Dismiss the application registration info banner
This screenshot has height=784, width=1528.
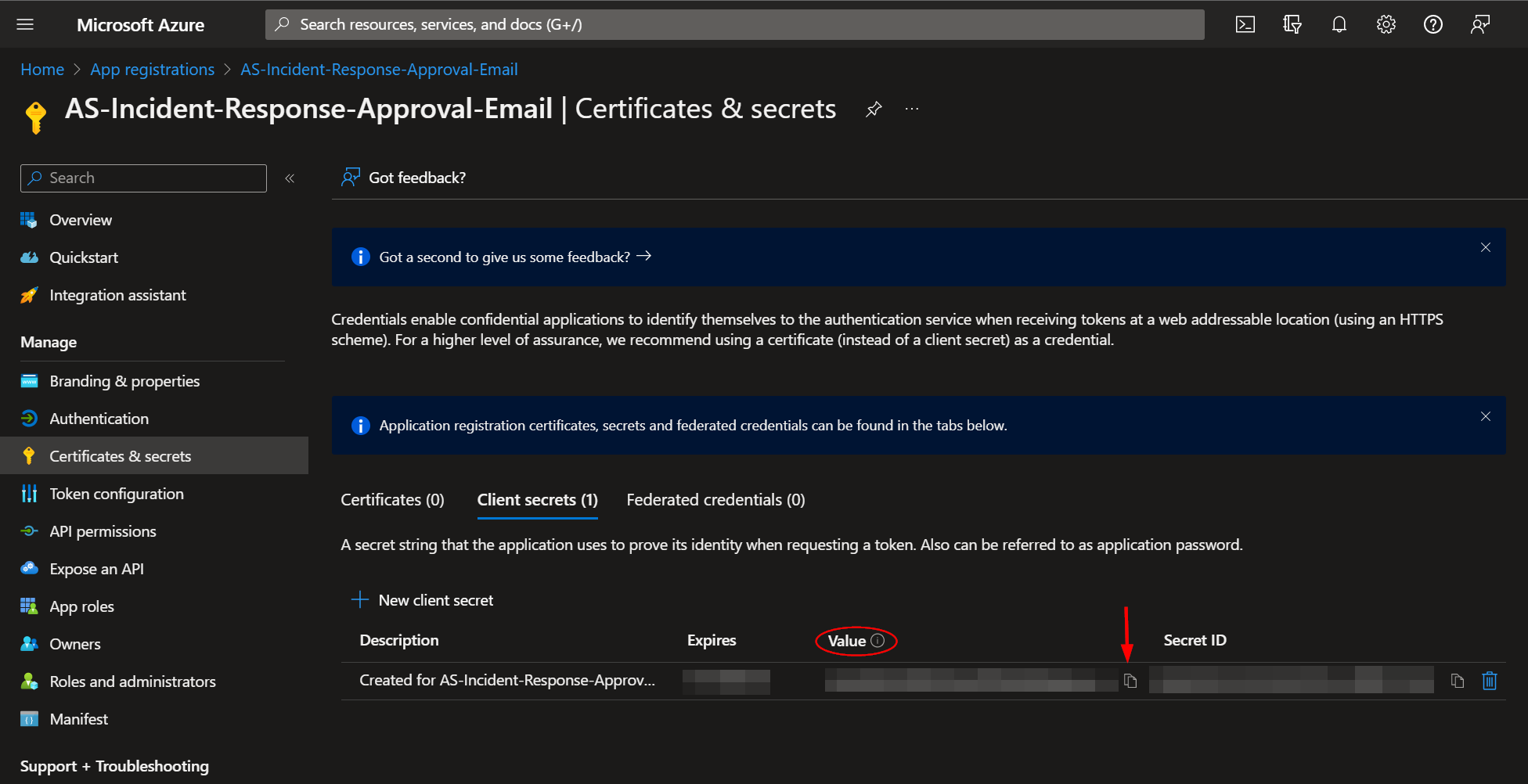click(x=1485, y=416)
